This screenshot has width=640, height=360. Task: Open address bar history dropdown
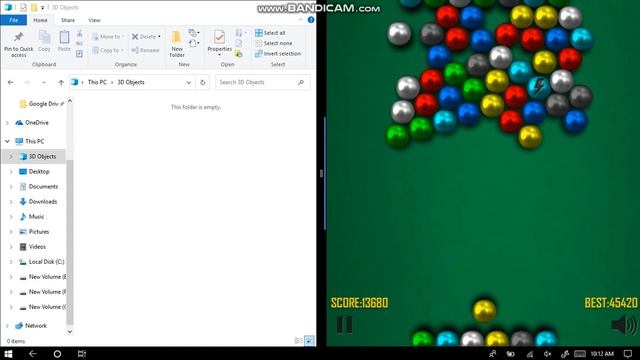coord(188,82)
